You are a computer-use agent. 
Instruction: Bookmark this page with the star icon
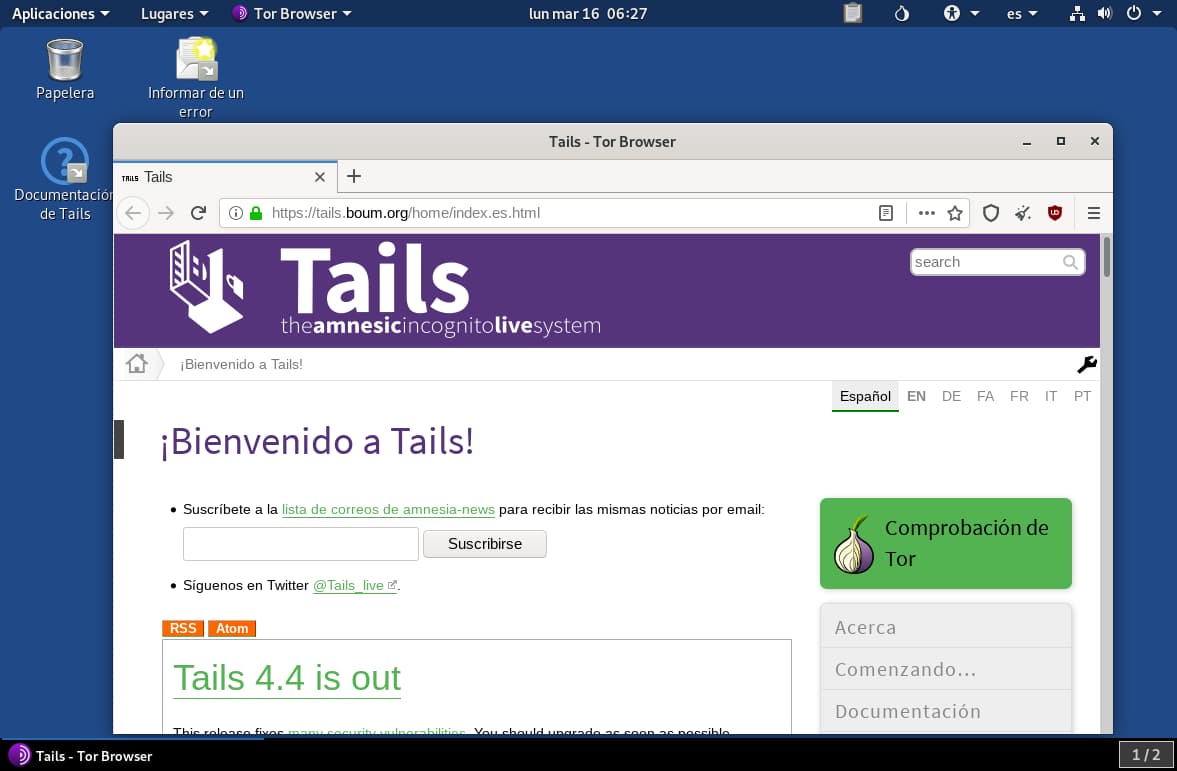[955, 213]
